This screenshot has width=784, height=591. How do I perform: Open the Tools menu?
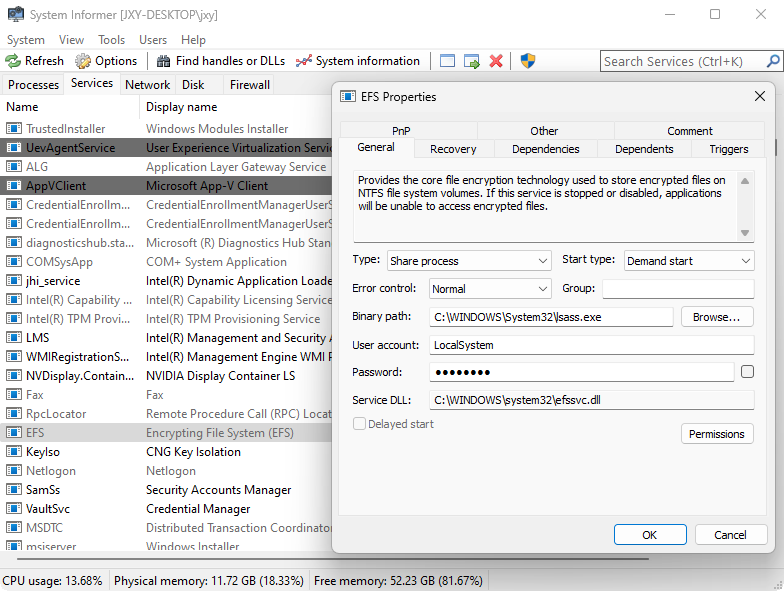pyautogui.click(x=111, y=40)
